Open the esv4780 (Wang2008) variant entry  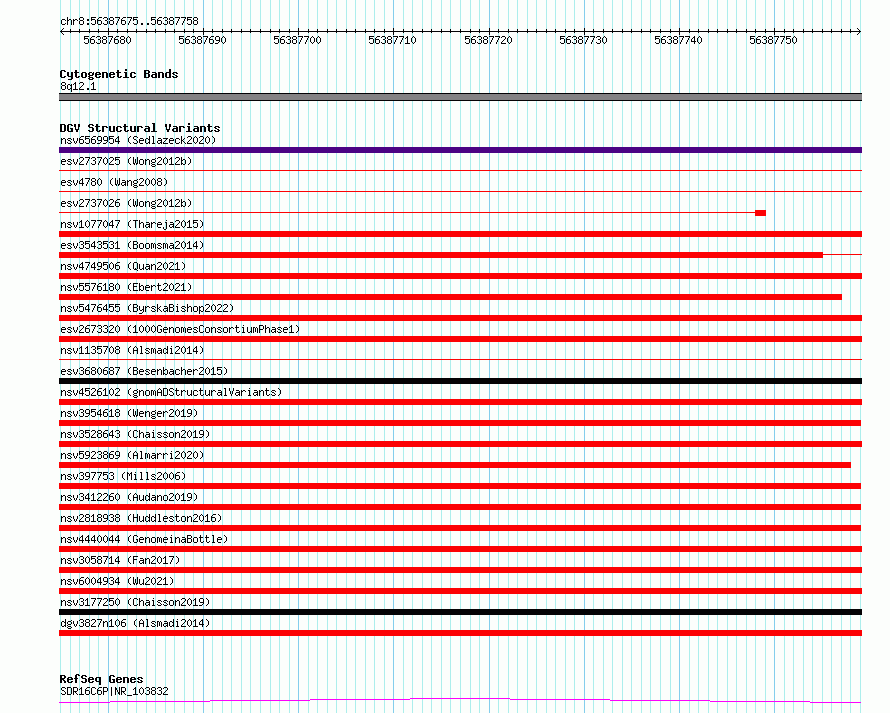click(114, 182)
